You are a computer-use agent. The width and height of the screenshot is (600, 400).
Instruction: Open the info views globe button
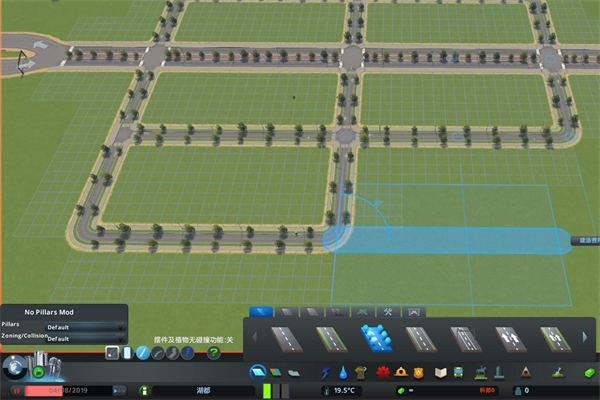(x=15, y=367)
